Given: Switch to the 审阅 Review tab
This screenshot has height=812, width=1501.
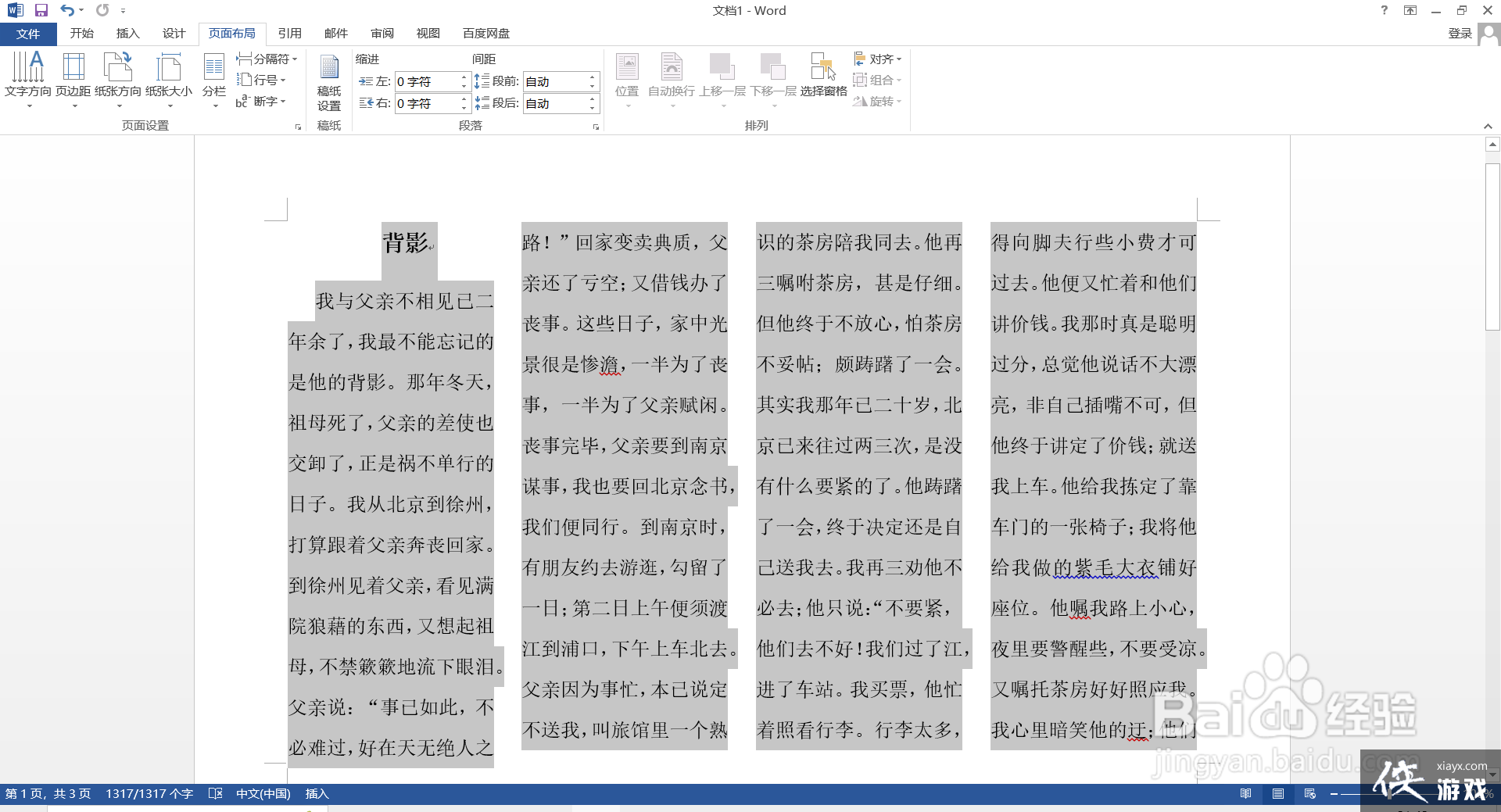Looking at the screenshot, I should point(382,34).
